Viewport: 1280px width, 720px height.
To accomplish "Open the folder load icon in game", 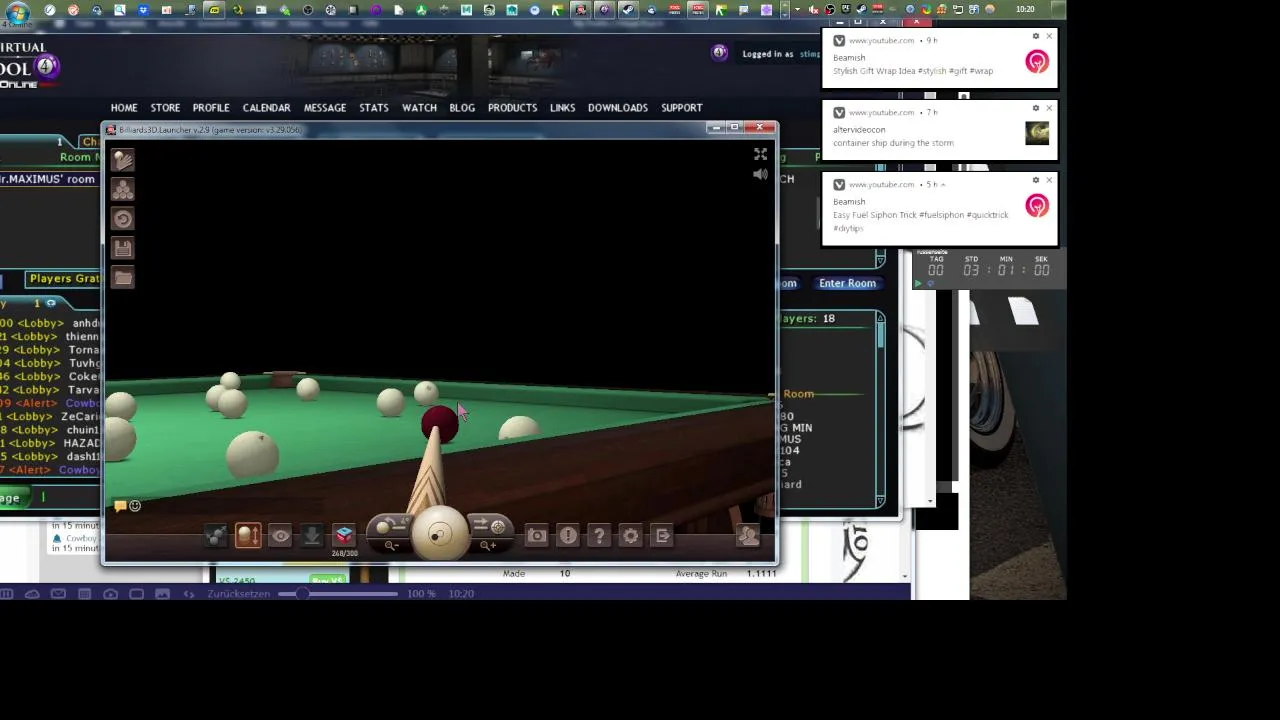I will pos(123,278).
